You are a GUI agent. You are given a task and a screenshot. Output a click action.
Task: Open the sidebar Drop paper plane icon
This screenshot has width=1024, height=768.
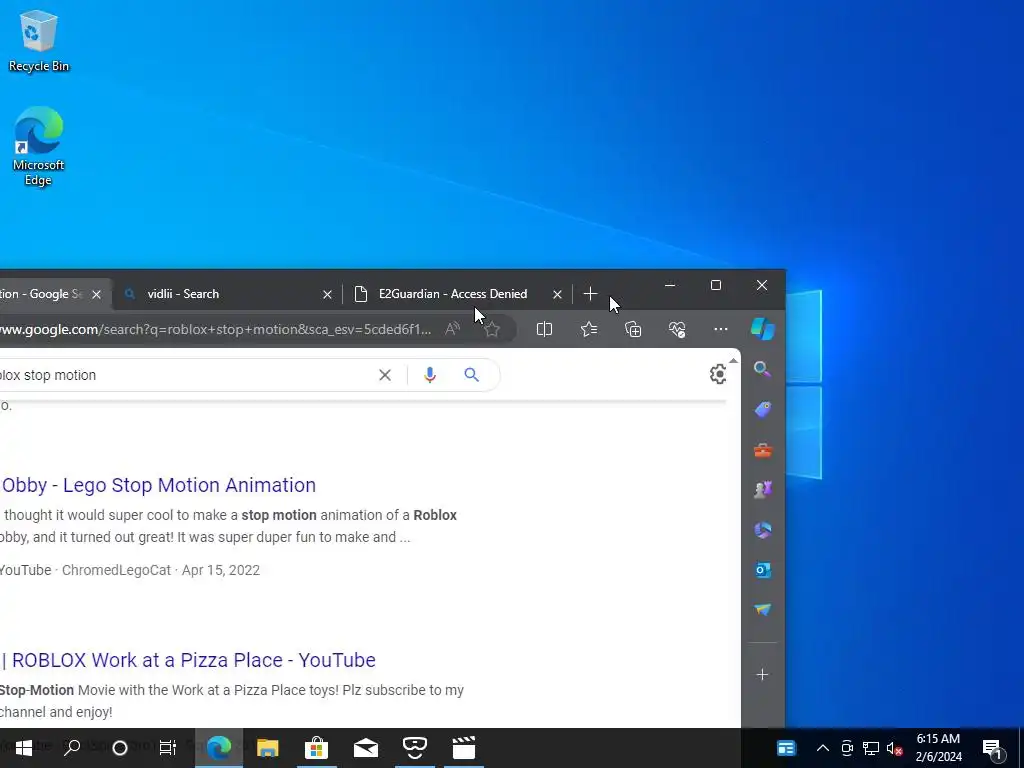click(x=762, y=609)
